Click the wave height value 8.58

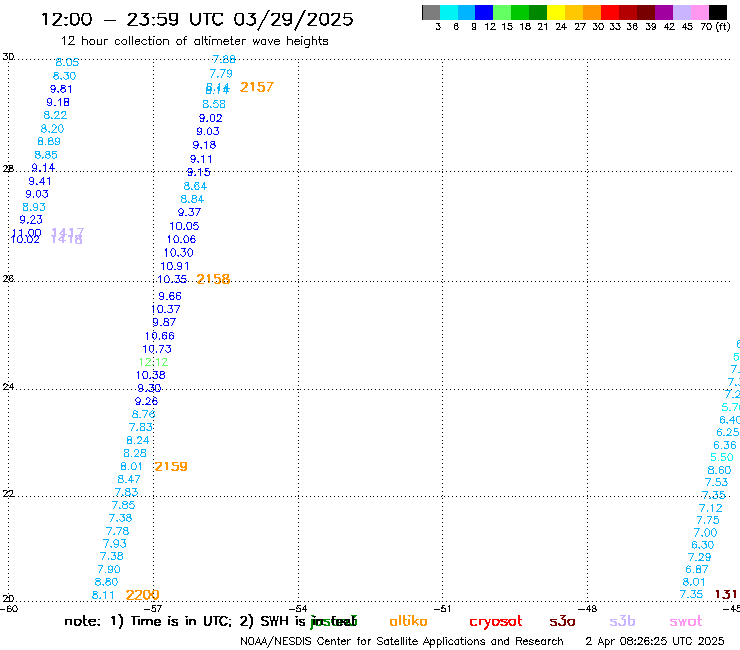click(214, 104)
